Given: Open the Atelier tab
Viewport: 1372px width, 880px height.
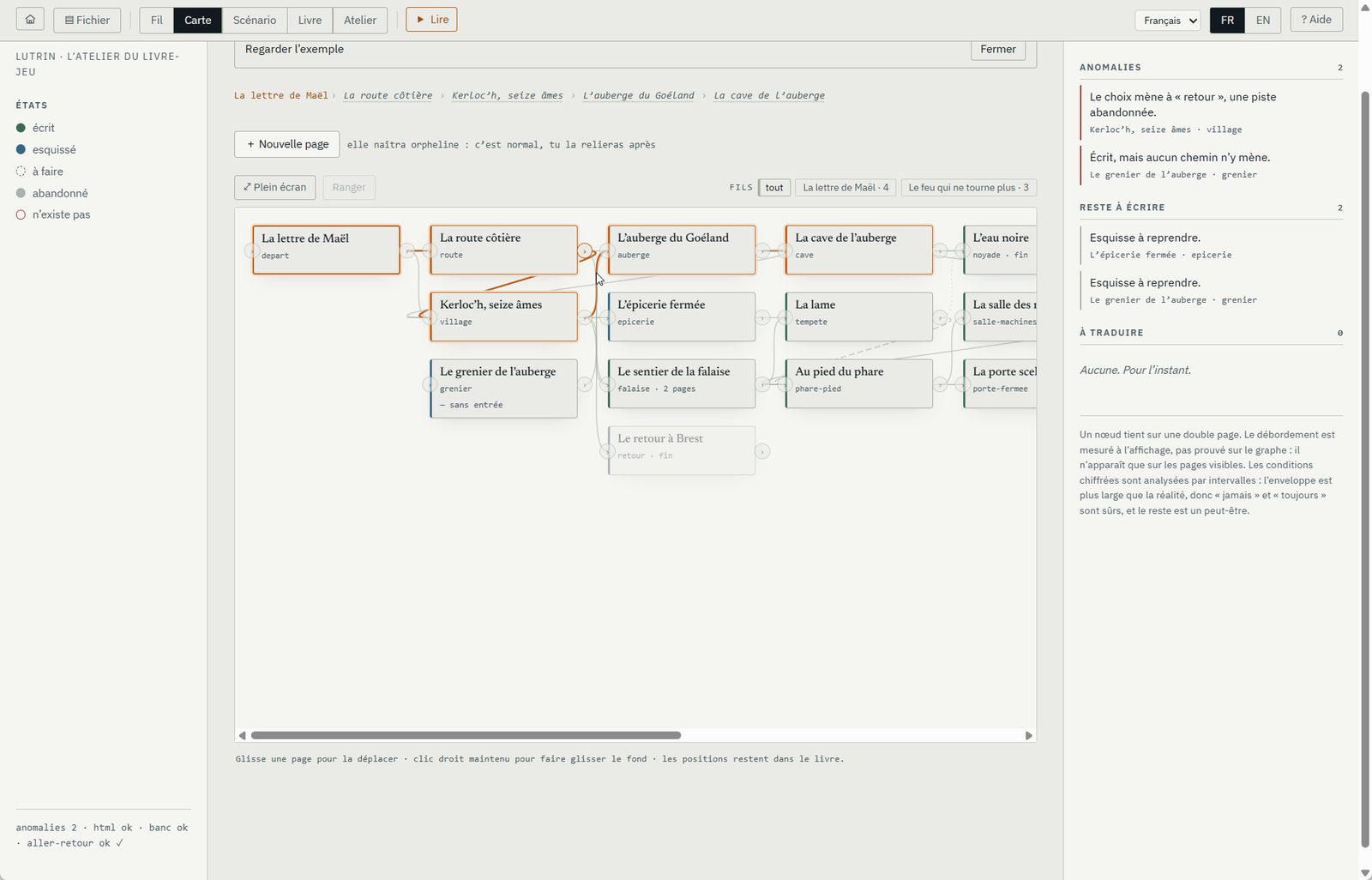Looking at the screenshot, I should tap(360, 20).
